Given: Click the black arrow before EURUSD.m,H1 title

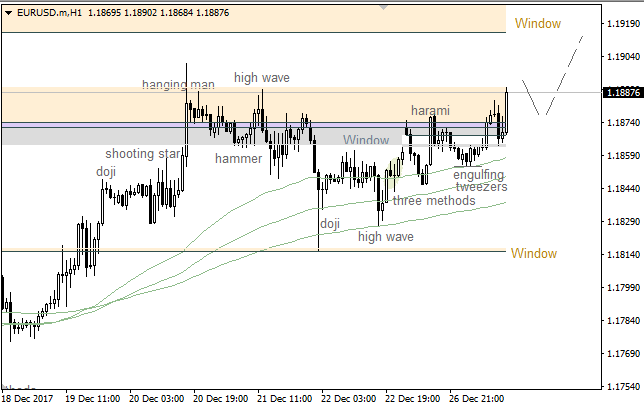Looking at the screenshot, I should point(5,11).
